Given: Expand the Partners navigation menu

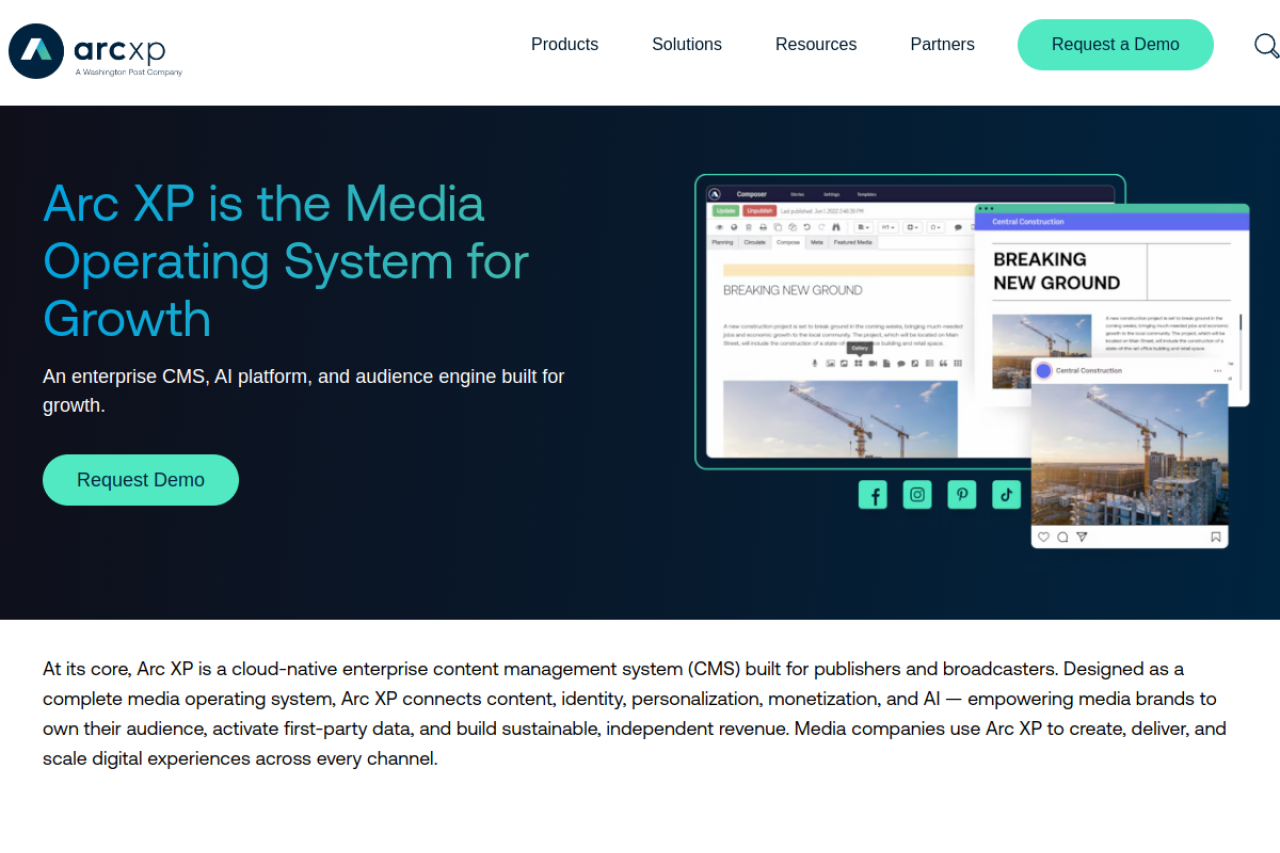Looking at the screenshot, I should [942, 45].
